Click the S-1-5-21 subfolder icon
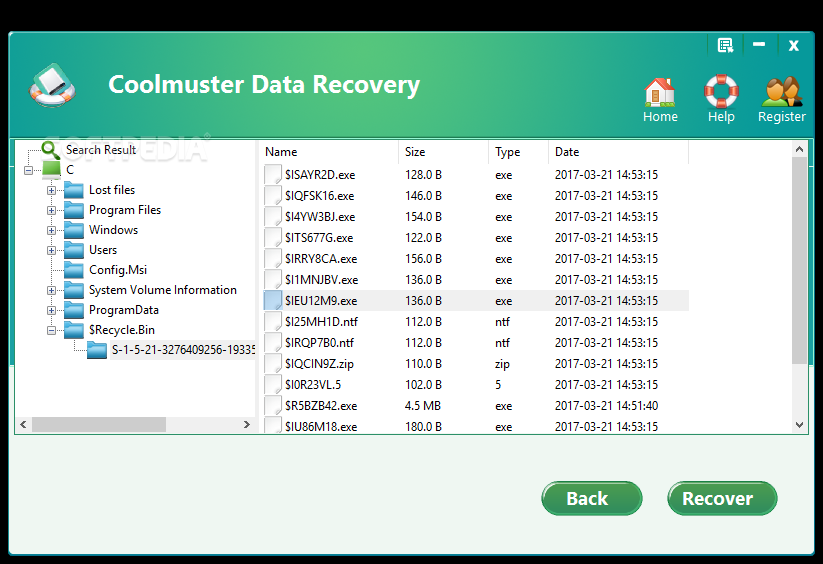The height and width of the screenshot is (564, 823). [x=97, y=349]
